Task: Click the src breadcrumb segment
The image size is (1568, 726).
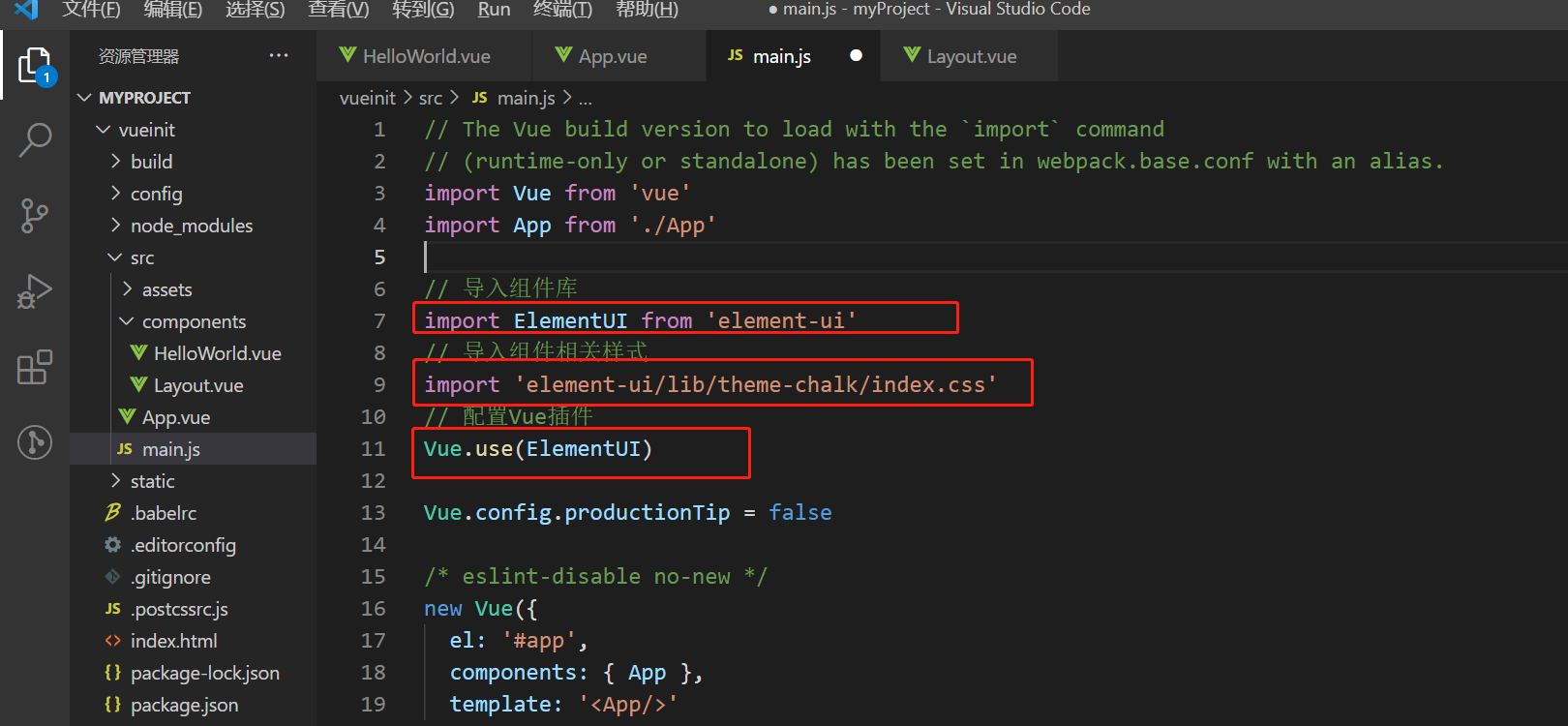Action: coord(431,98)
